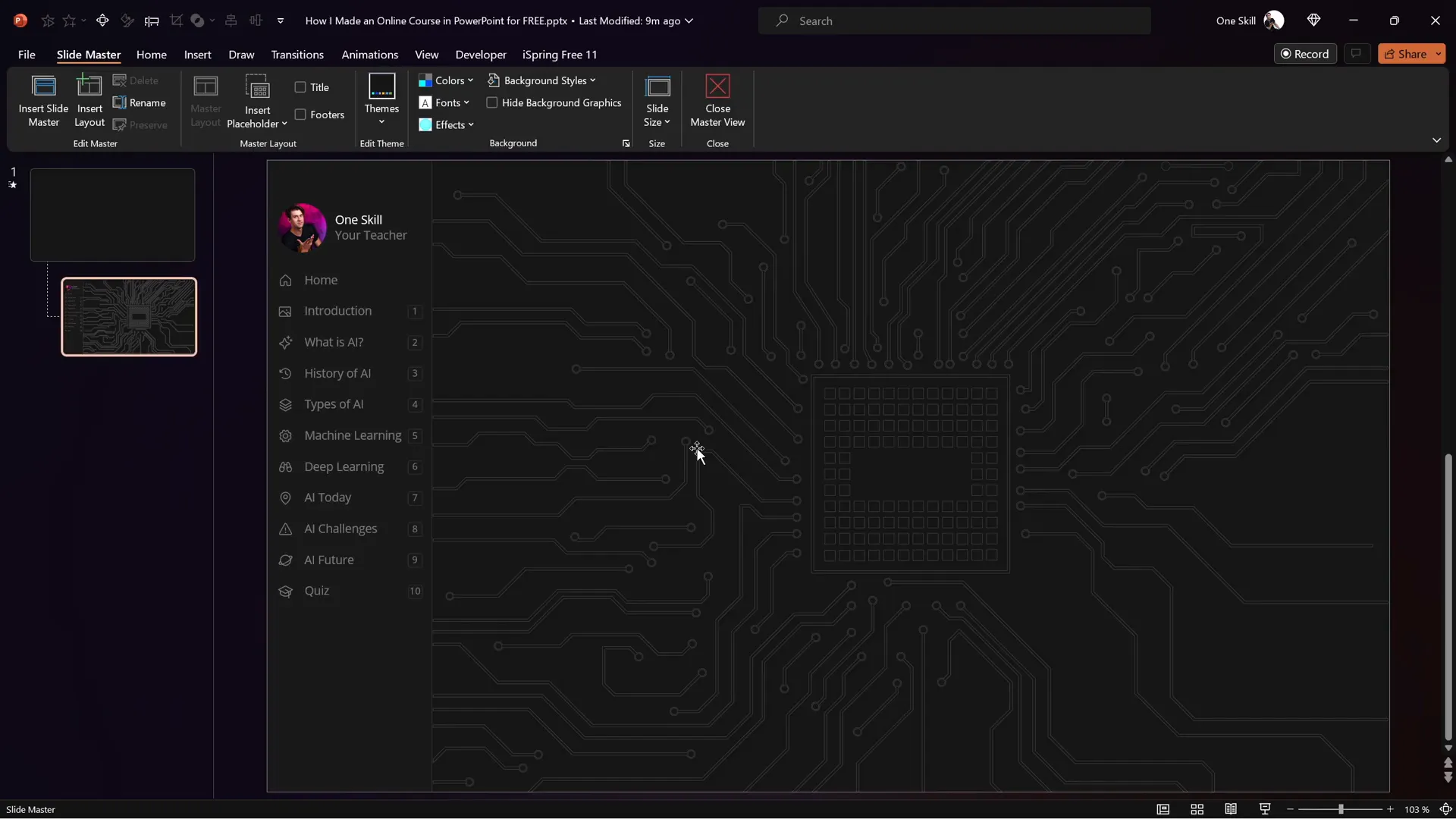Click the Insert Placeholder icon
Screen dimensions: 1456x819
(x=258, y=87)
